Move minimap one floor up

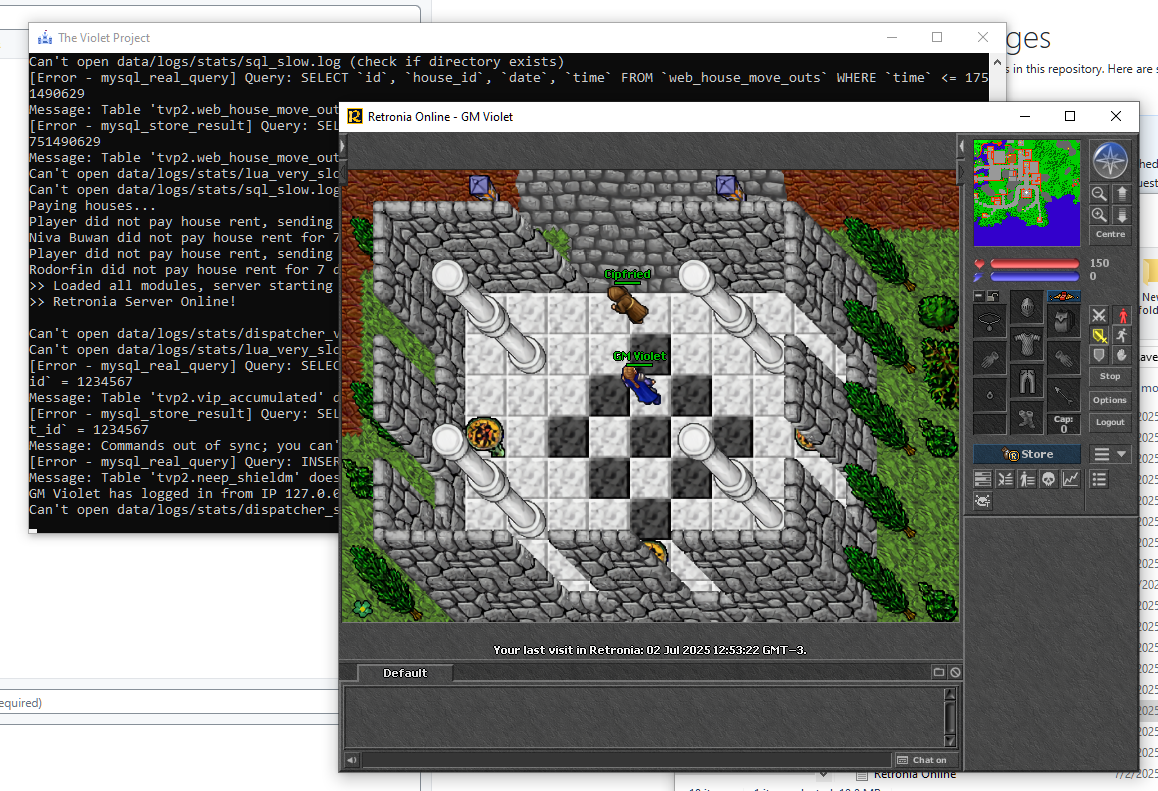(x=1122, y=194)
